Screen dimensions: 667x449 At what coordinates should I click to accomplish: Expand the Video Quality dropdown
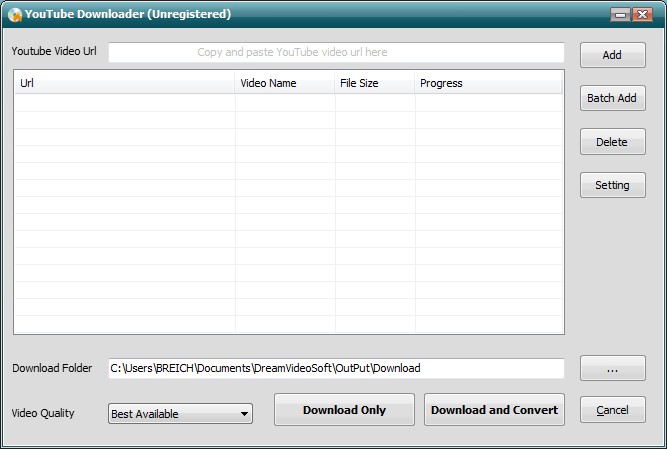pos(180,414)
